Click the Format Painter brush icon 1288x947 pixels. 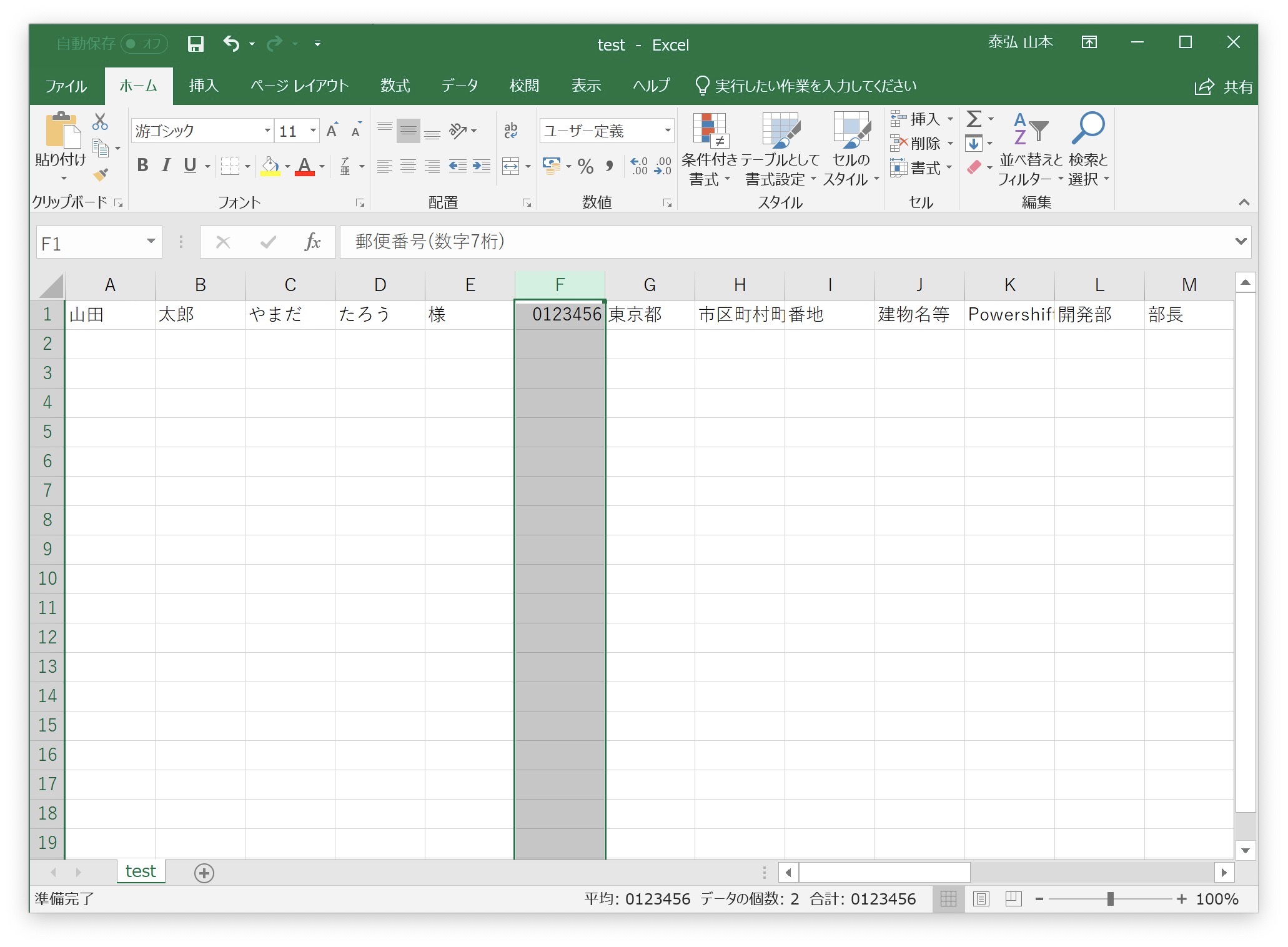[101, 175]
